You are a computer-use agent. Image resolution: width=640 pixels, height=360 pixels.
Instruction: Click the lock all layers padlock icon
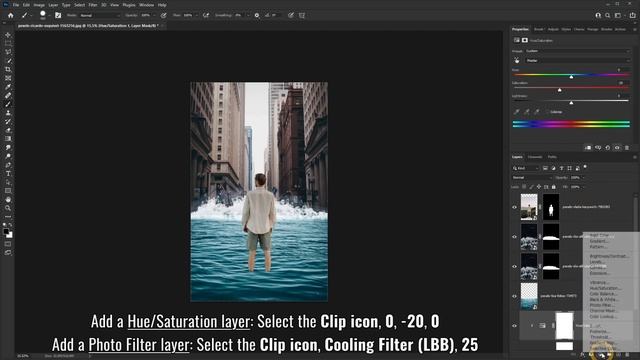pos(554,187)
